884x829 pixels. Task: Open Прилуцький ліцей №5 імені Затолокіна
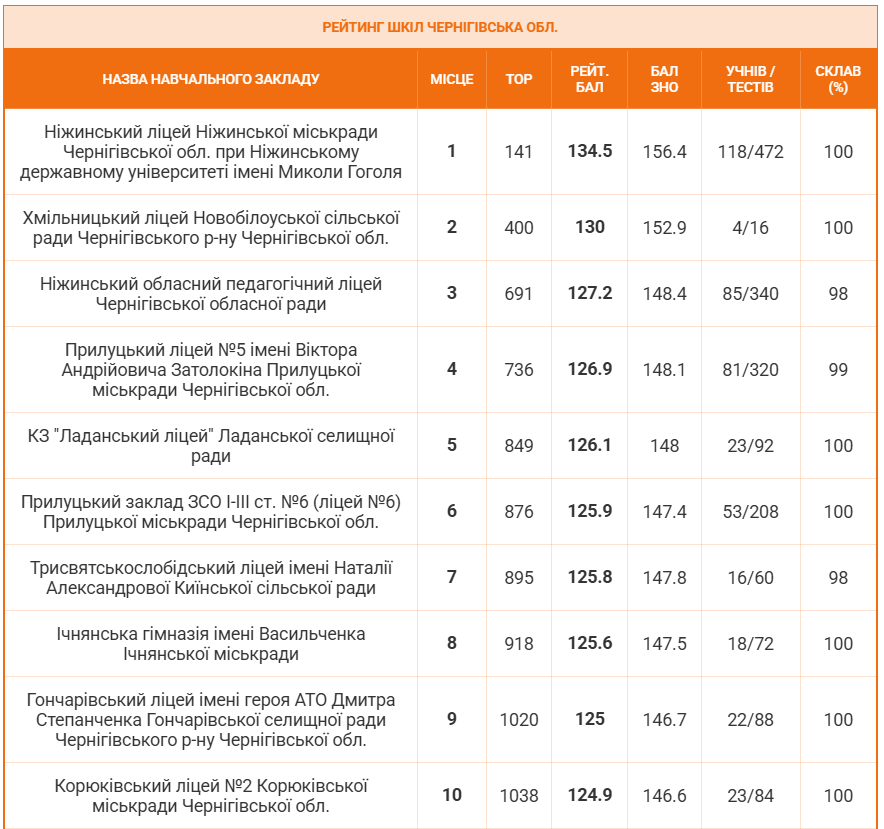tap(210, 370)
